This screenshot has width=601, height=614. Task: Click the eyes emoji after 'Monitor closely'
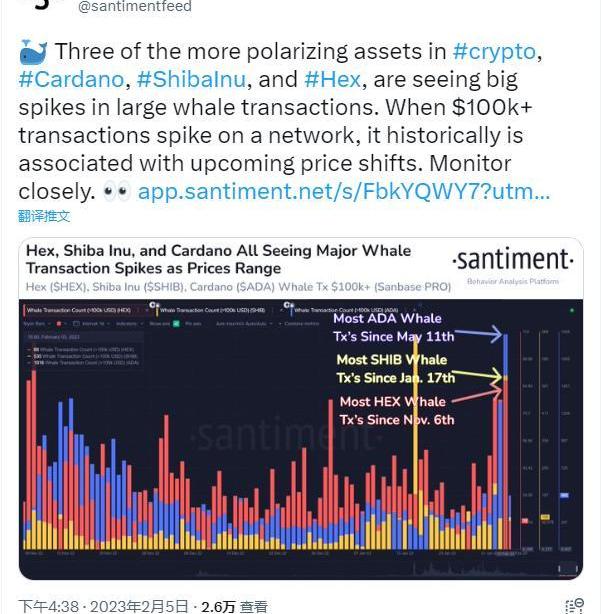(116, 191)
